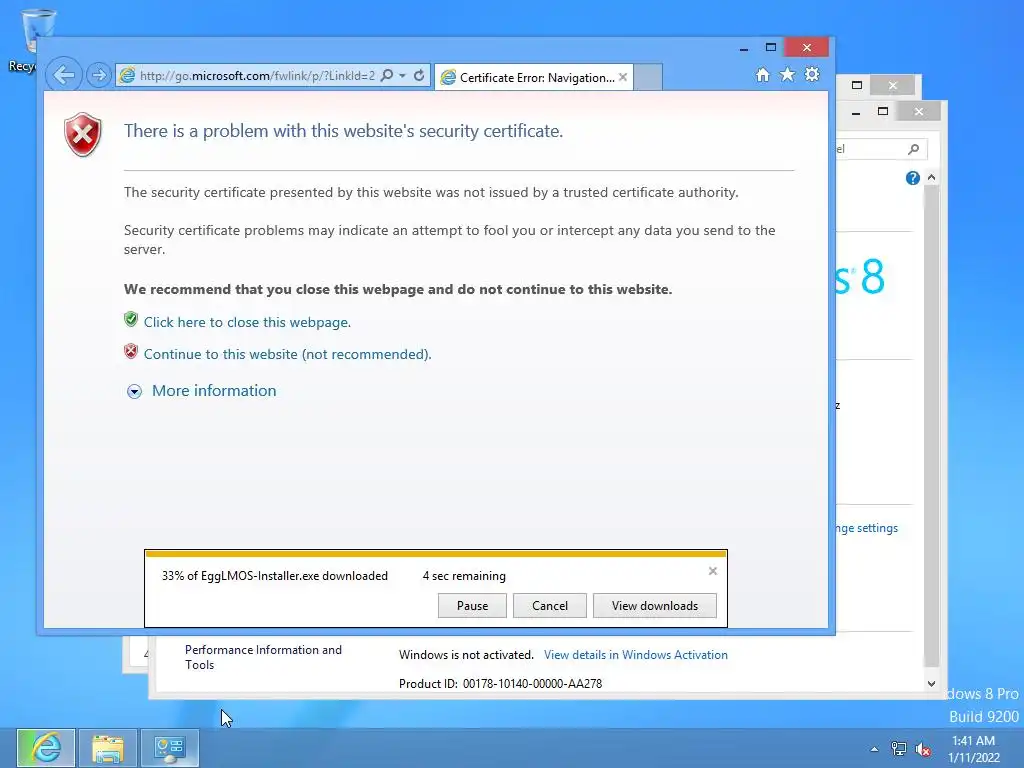The height and width of the screenshot is (768, 1024).
Task: Open the Tools gear icon
Action: (x=812, y=74)
